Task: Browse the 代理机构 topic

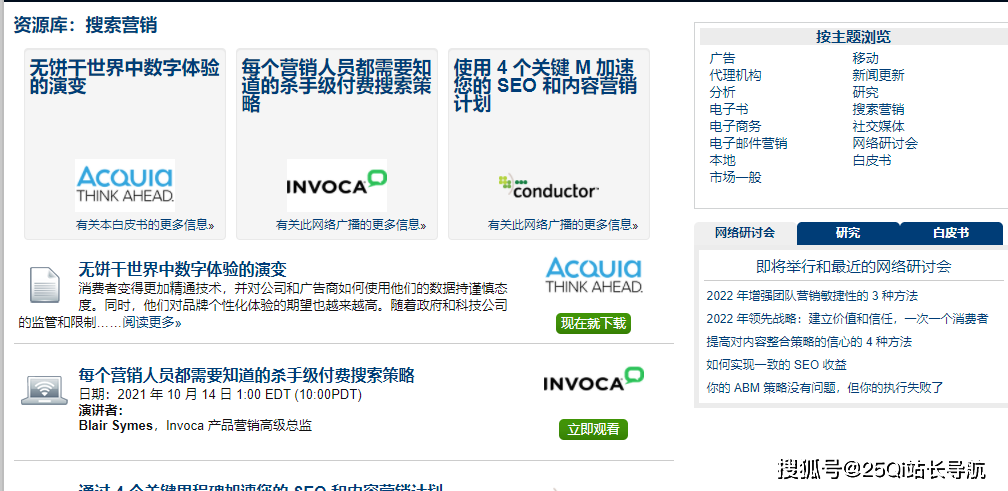Action: [x=735, y=75]
